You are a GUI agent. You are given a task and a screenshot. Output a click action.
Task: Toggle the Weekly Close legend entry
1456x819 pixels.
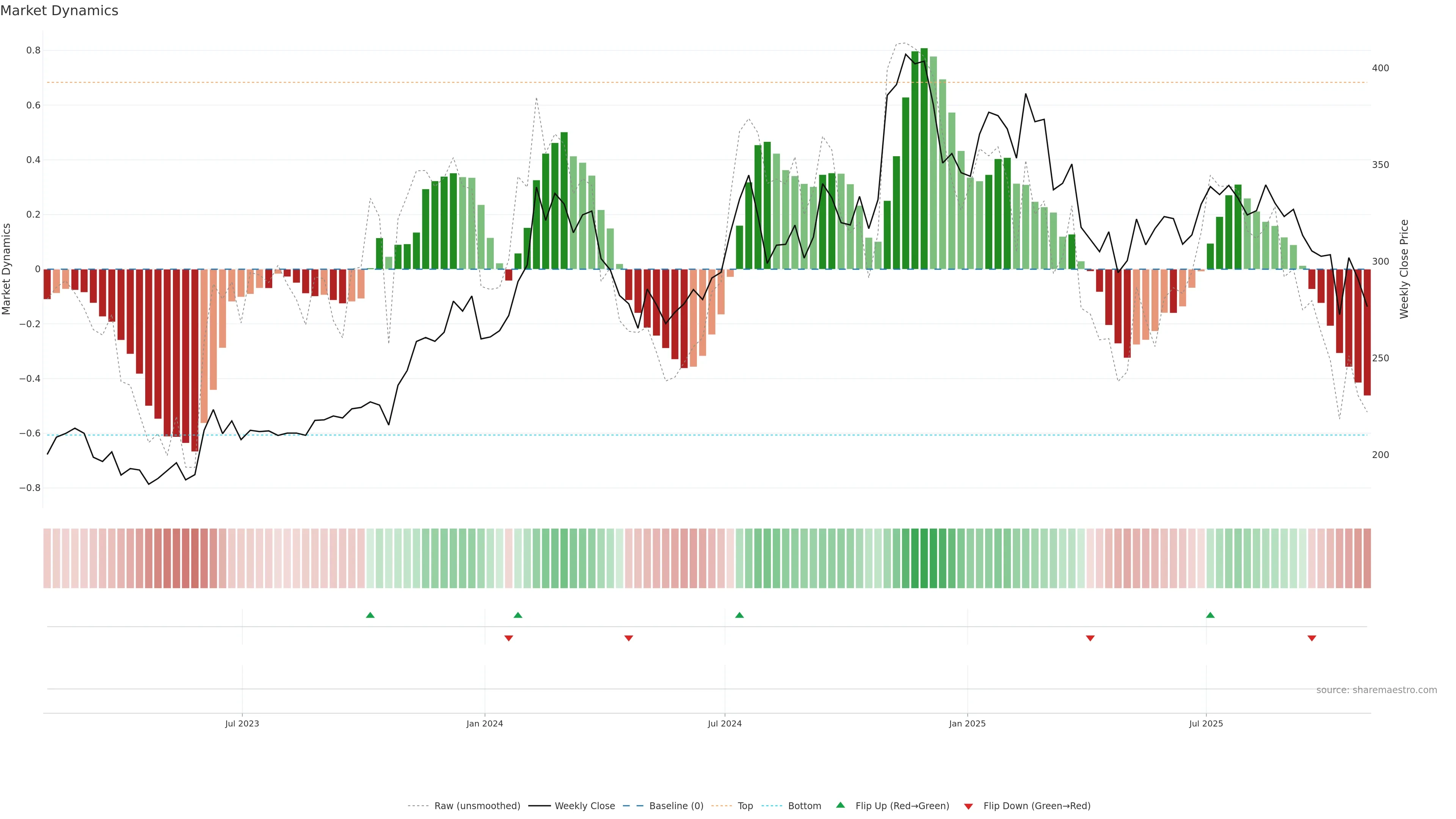click(584, 806)
